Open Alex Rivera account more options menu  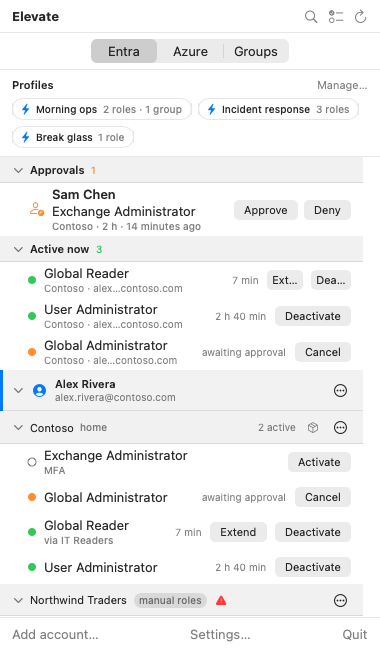coord(340,390)
